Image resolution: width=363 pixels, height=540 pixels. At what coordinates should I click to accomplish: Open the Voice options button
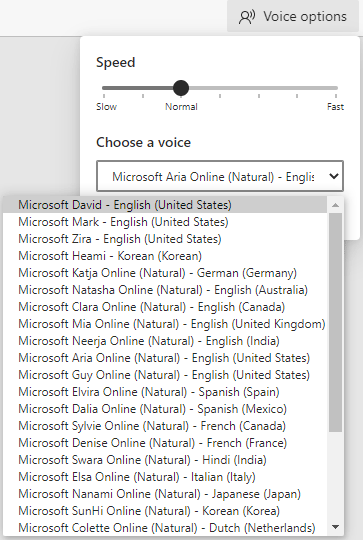(x=293, y=17)
